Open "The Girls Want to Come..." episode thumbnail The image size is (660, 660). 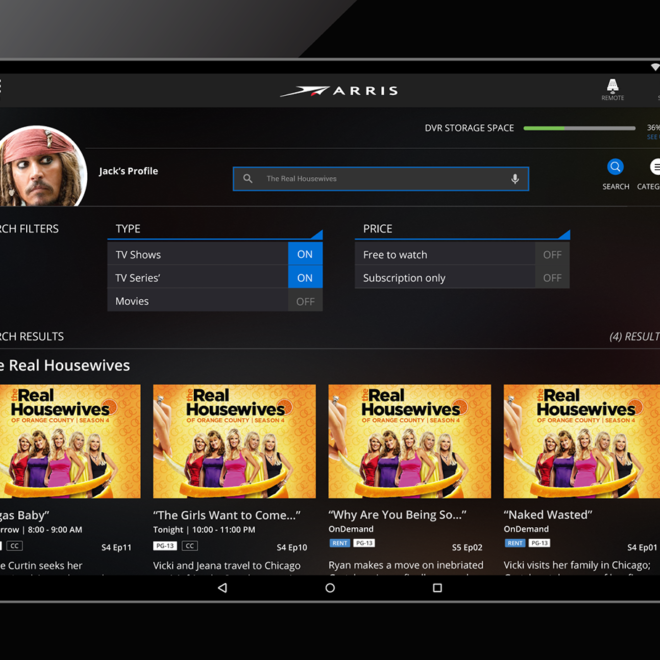(234, 441)
